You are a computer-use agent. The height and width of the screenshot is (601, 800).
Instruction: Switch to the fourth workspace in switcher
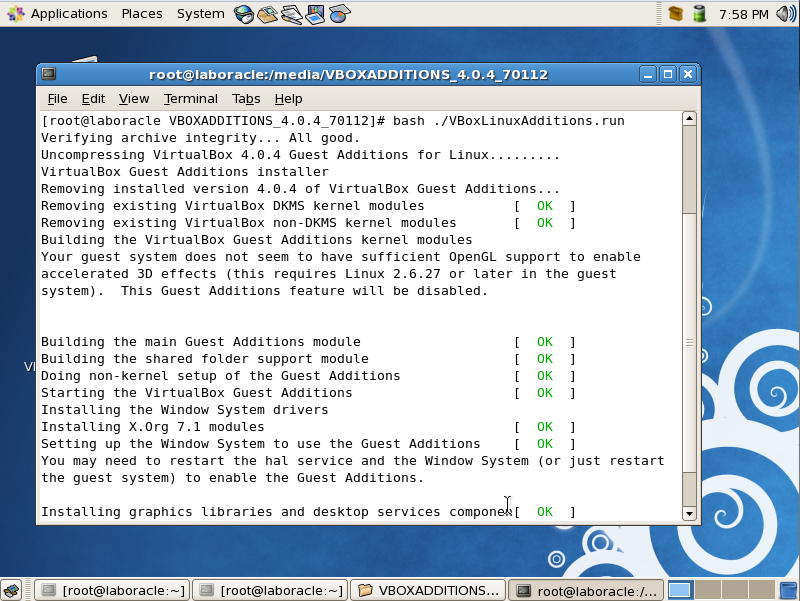(761, 590)
